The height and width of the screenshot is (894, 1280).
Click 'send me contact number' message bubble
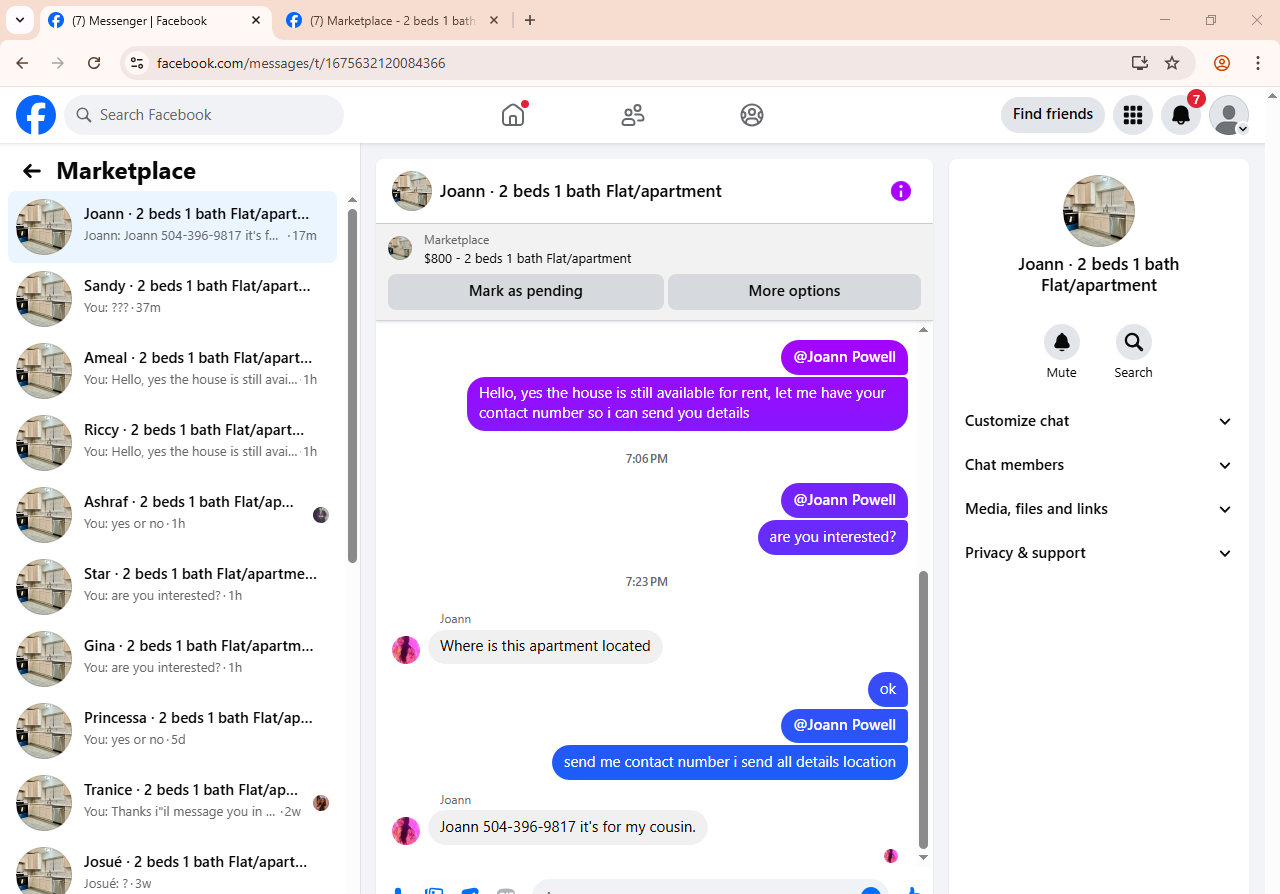pyautogui.click(x=730, y=762)
